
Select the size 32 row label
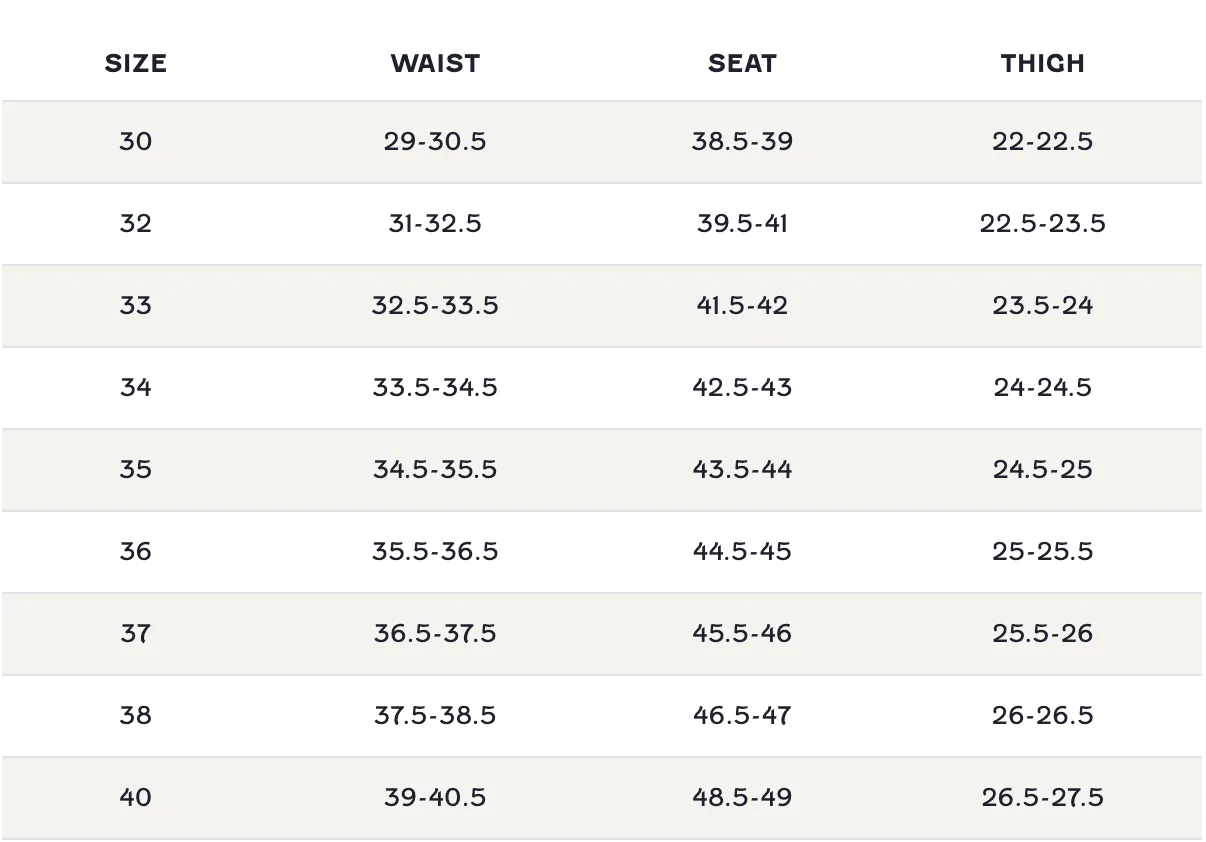[135, 223]
